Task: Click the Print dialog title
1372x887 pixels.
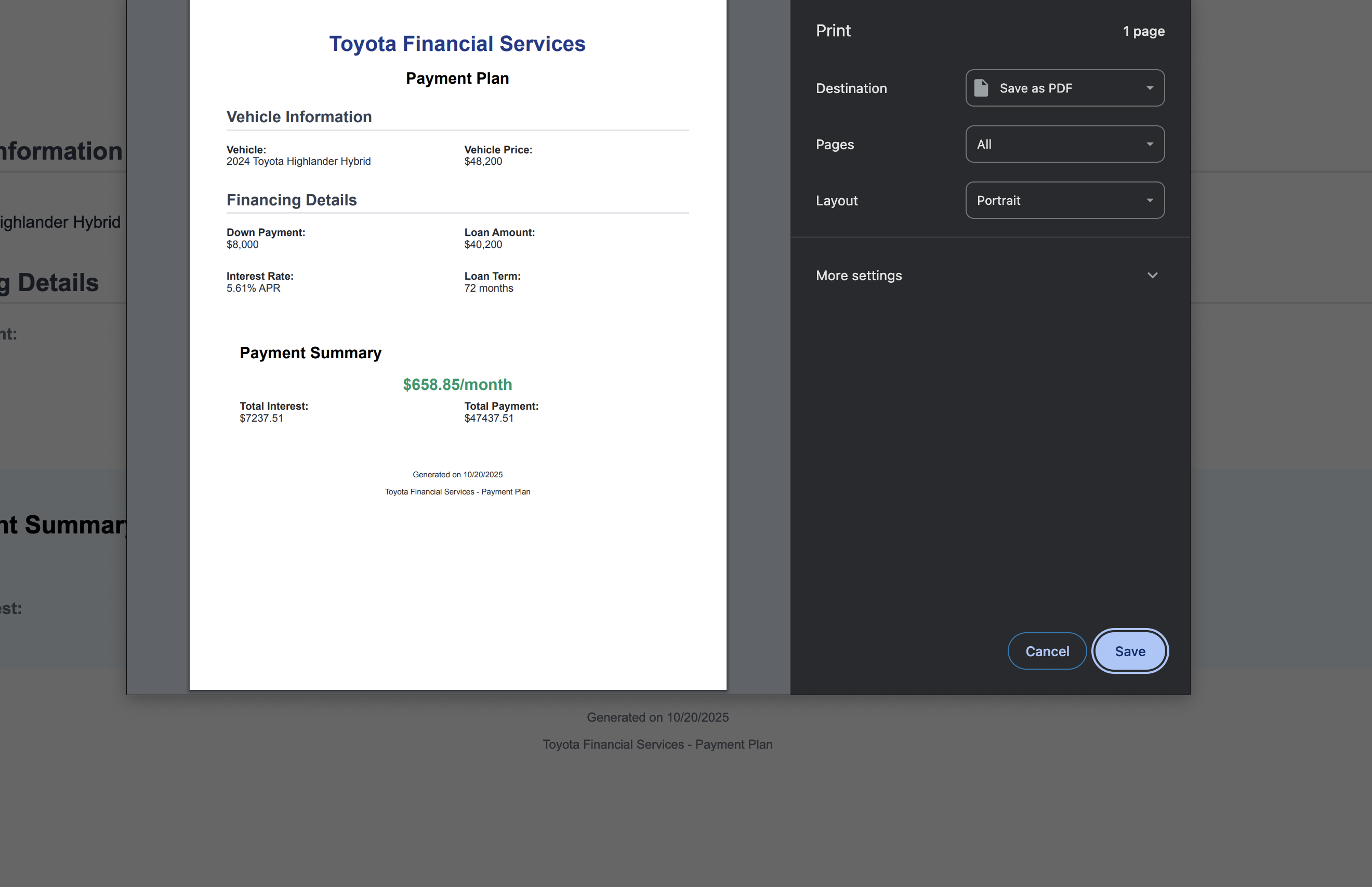Action: 833,31
